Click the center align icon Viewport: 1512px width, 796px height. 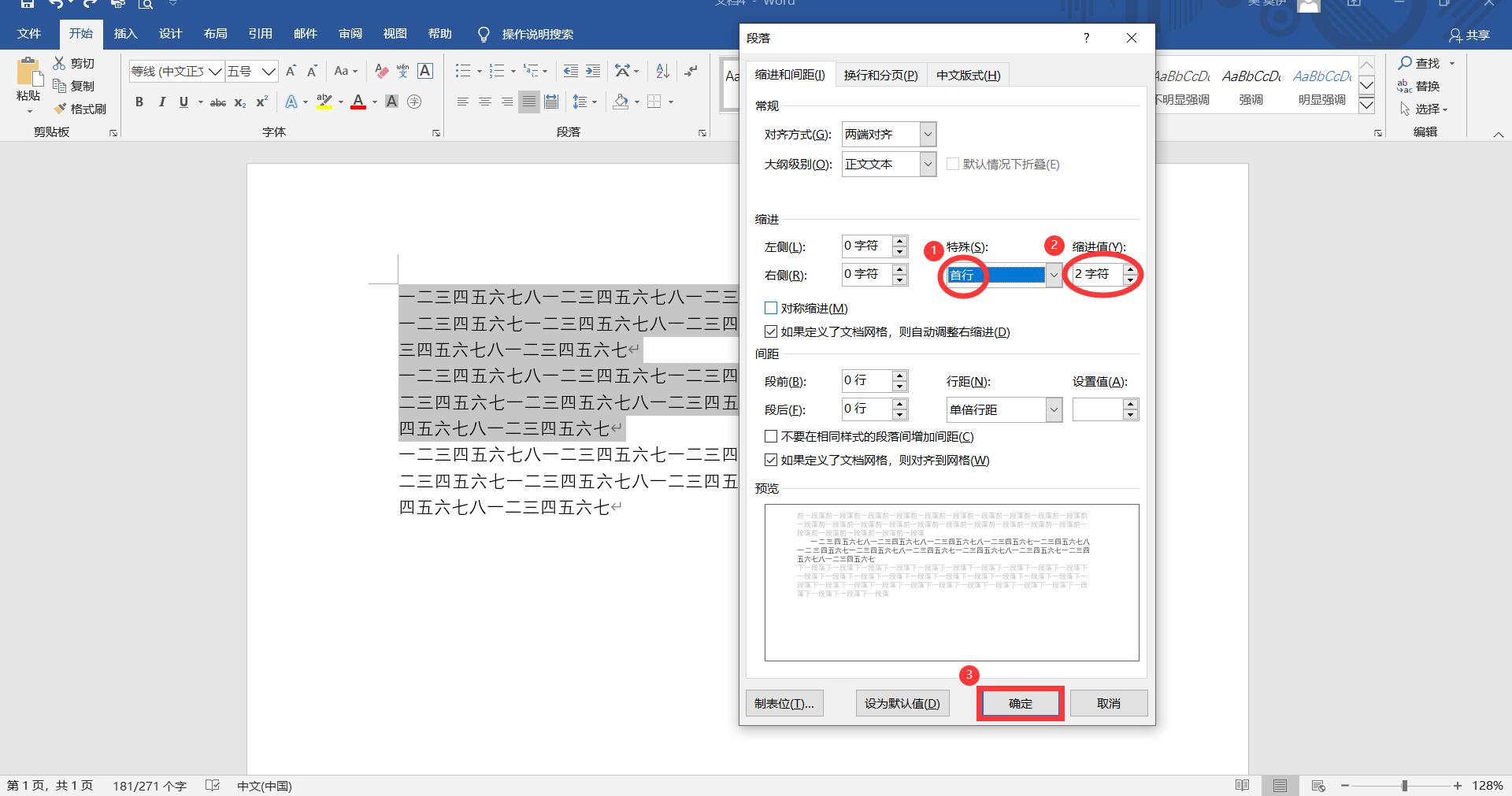click(485, 102)
